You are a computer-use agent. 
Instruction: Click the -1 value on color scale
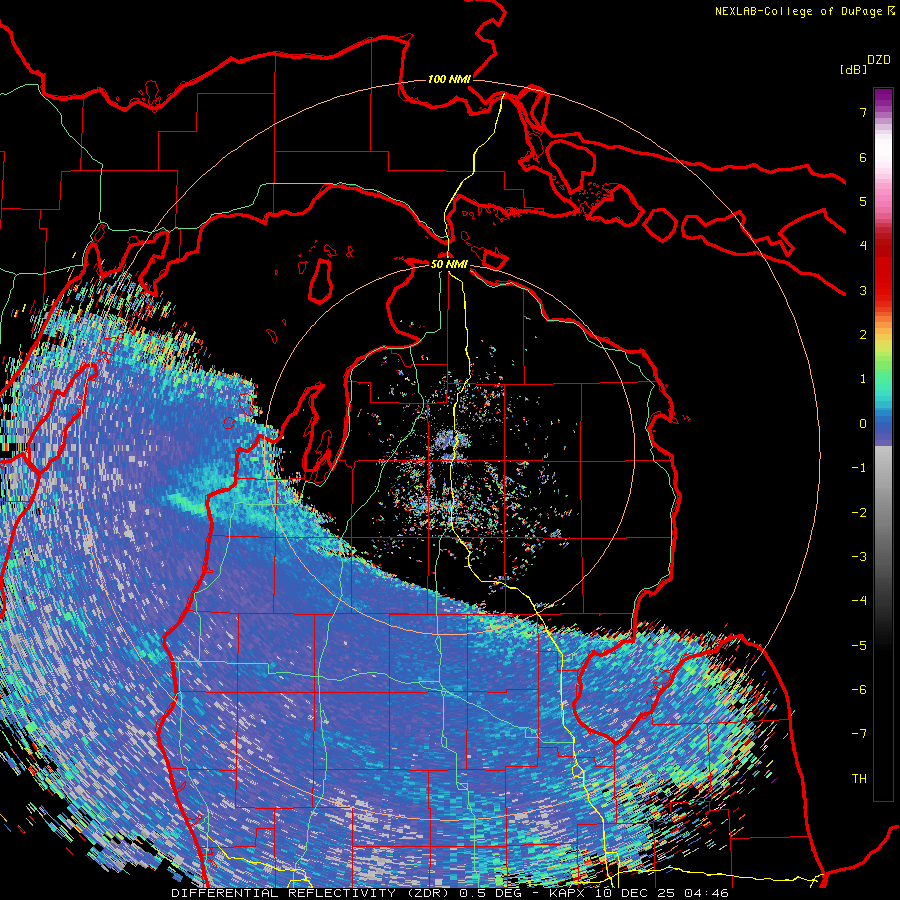(x=859, y=468)
